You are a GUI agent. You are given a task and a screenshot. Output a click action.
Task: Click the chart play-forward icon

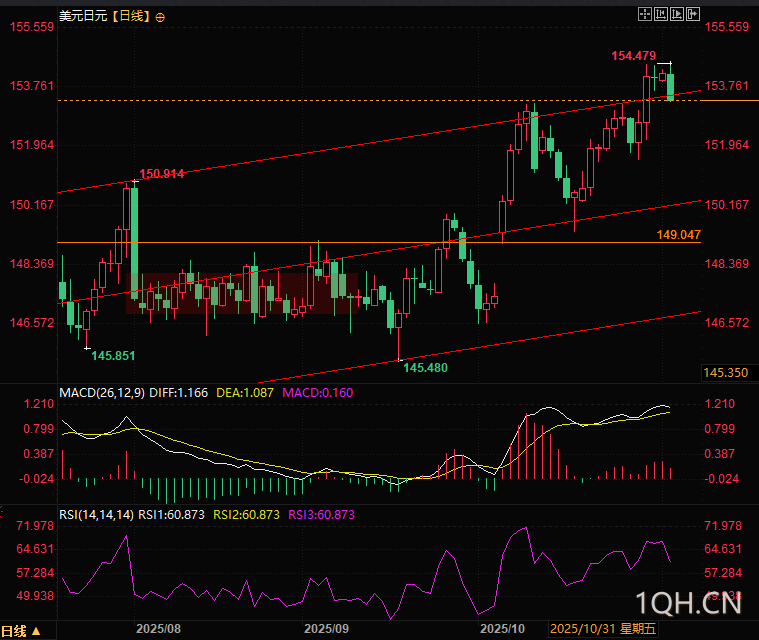click(677, 15)
